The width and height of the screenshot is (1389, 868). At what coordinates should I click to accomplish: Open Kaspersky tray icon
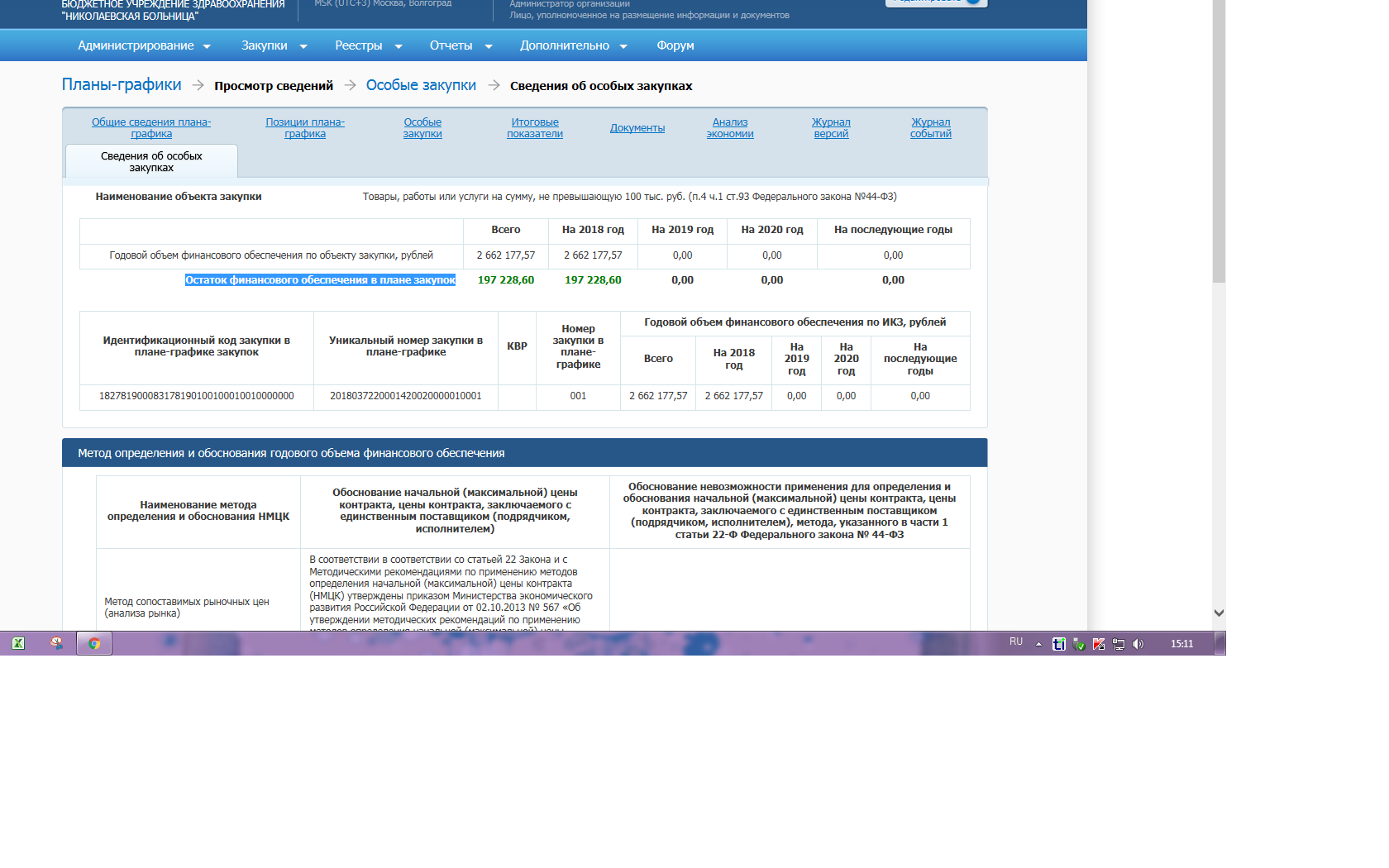[x=1099, y=644]
